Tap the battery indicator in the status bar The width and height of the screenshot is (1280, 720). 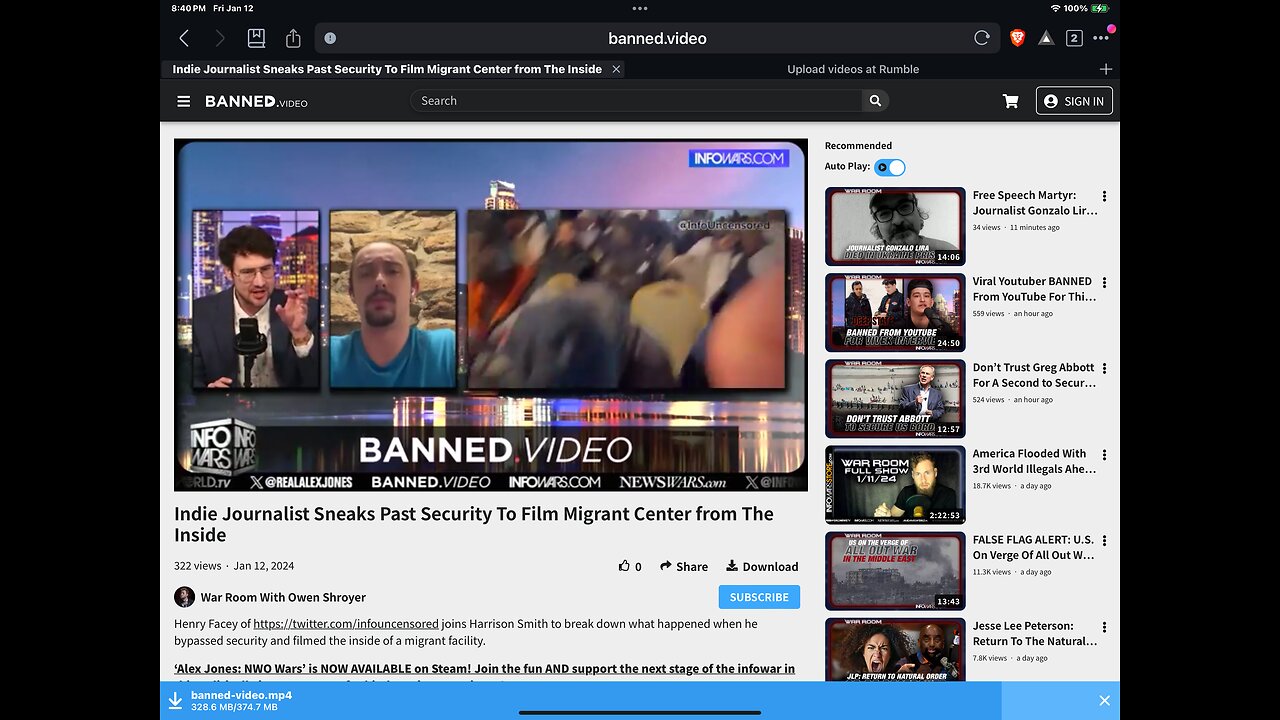(x=1099, y=8)
